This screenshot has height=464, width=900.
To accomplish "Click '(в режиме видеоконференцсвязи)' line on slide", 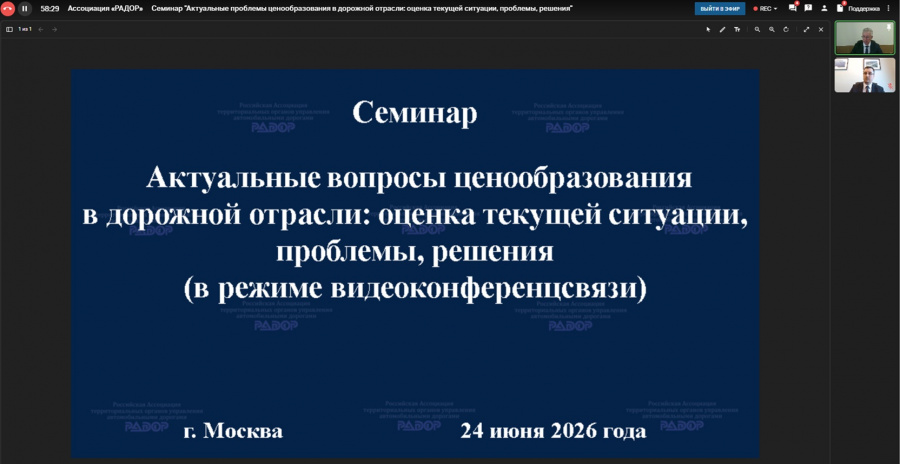I will pyautogui.click(x=415, y=289).
